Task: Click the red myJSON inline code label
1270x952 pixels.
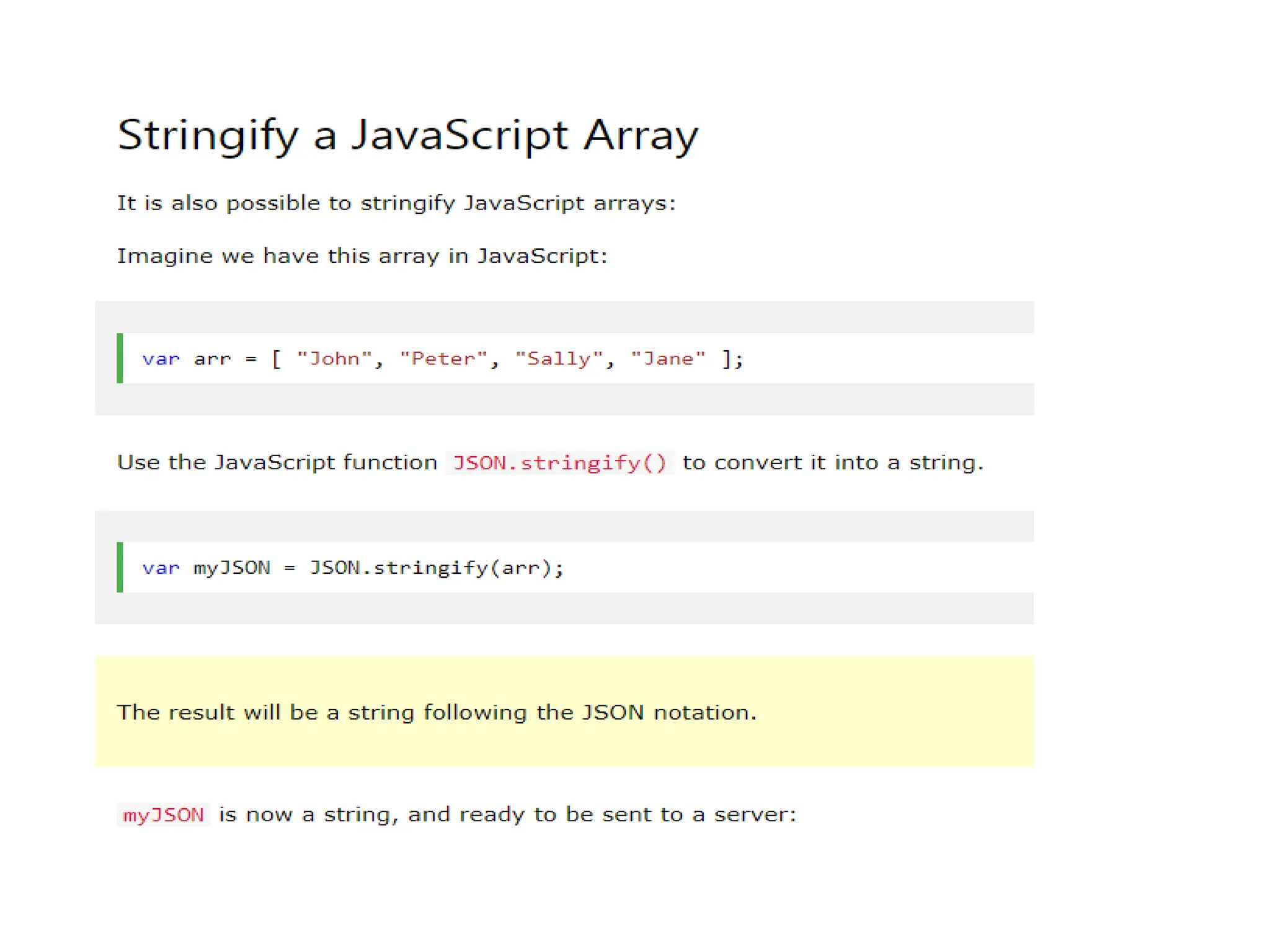Action: click(x=163, y=814)
